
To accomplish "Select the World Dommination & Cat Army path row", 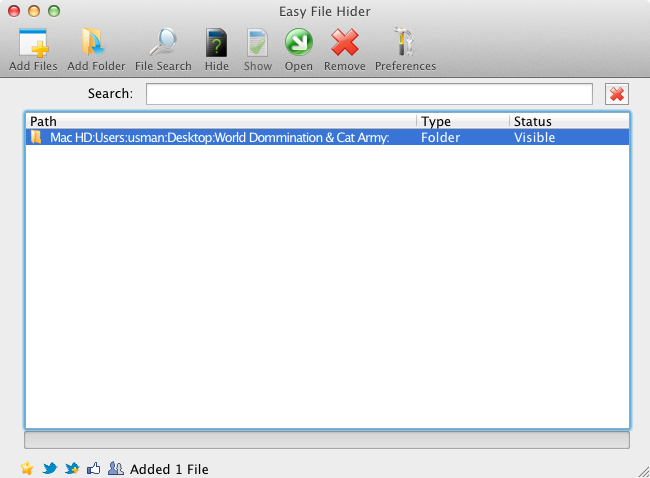I will pyautogui.click(x=327, y=137).
